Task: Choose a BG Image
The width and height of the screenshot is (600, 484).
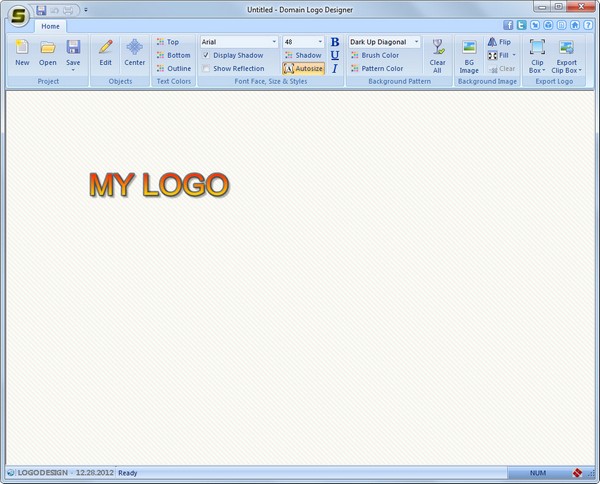Action: point(469,56)
